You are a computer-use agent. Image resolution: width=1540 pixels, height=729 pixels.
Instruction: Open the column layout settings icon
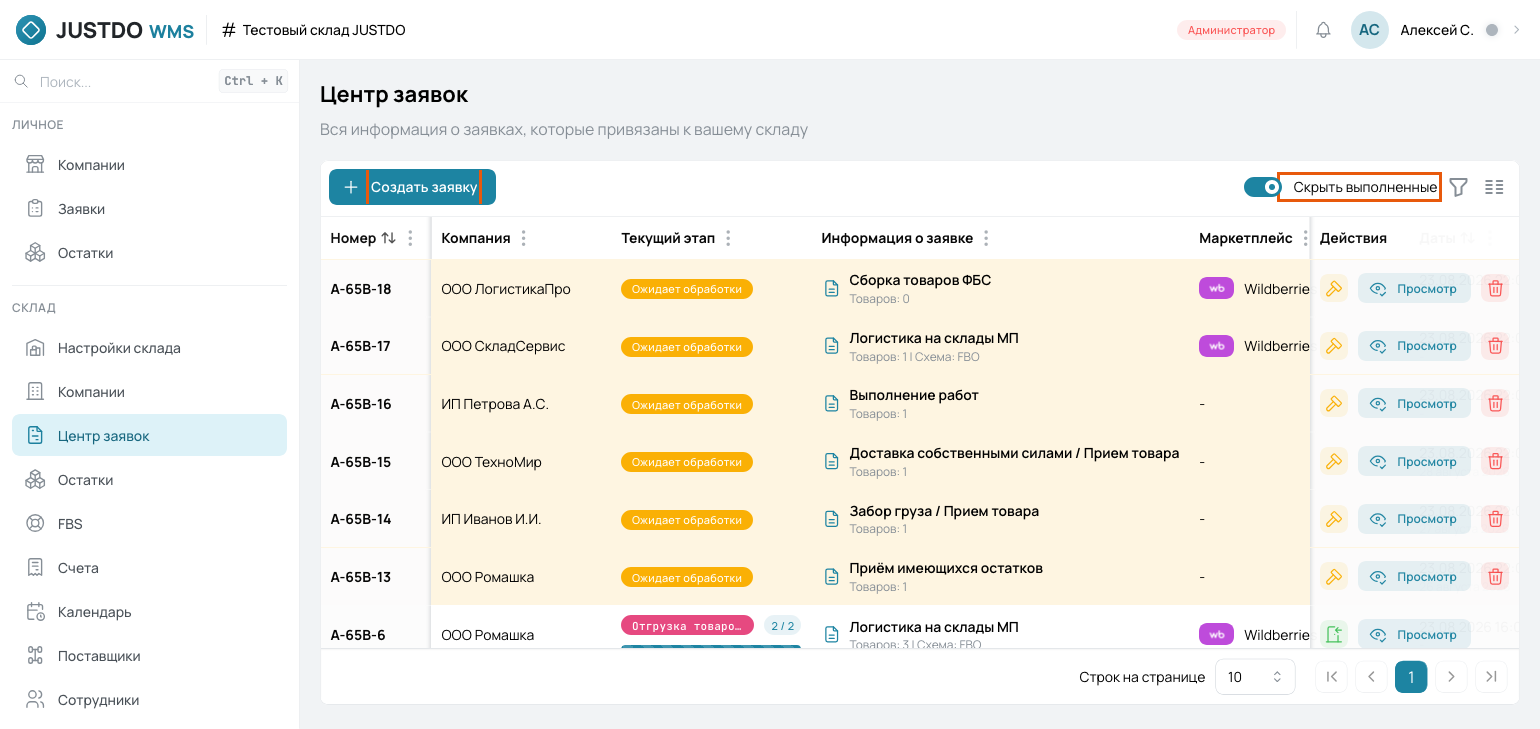1494,187
